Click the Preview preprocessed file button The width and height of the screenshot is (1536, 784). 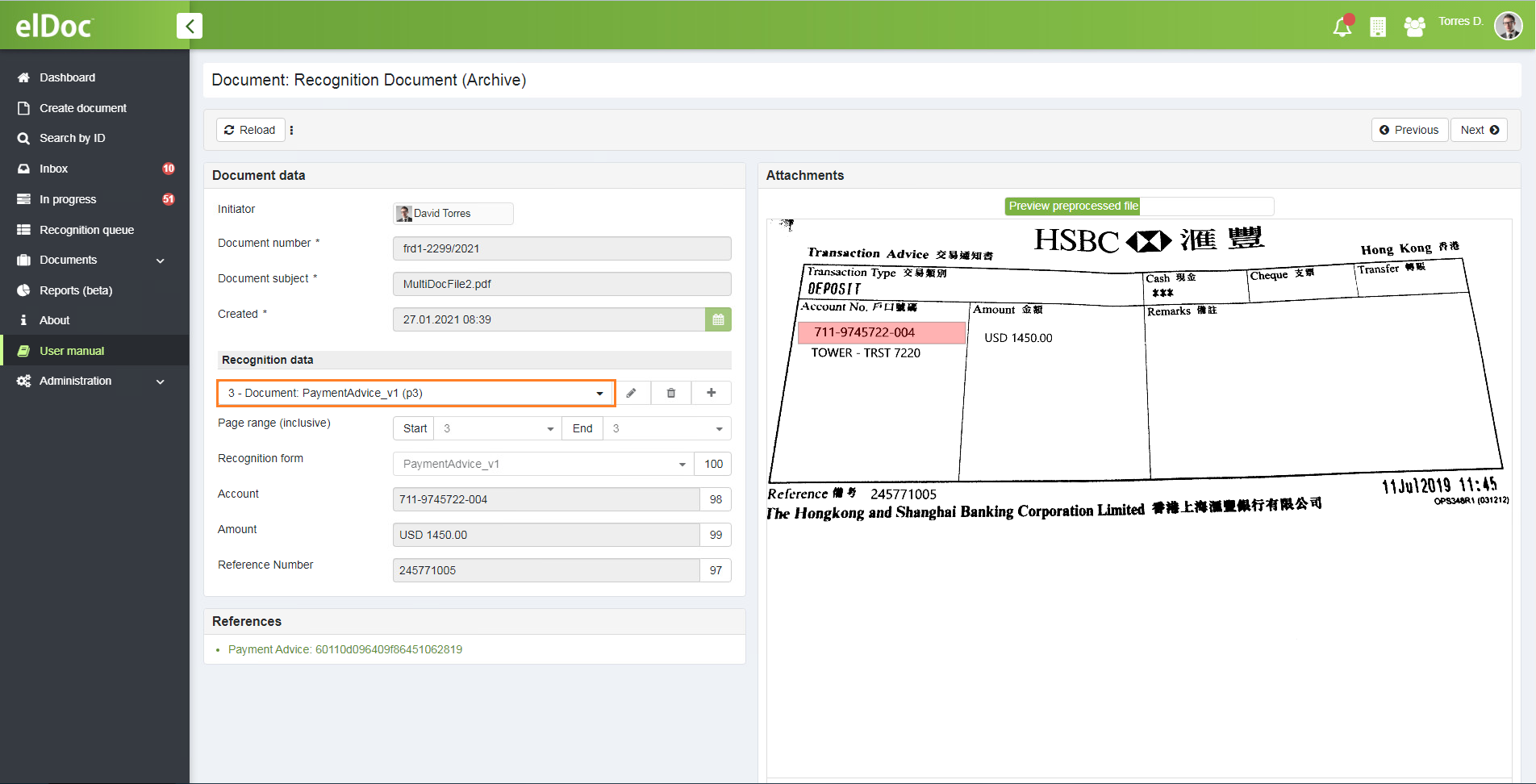click(1072, 206)
